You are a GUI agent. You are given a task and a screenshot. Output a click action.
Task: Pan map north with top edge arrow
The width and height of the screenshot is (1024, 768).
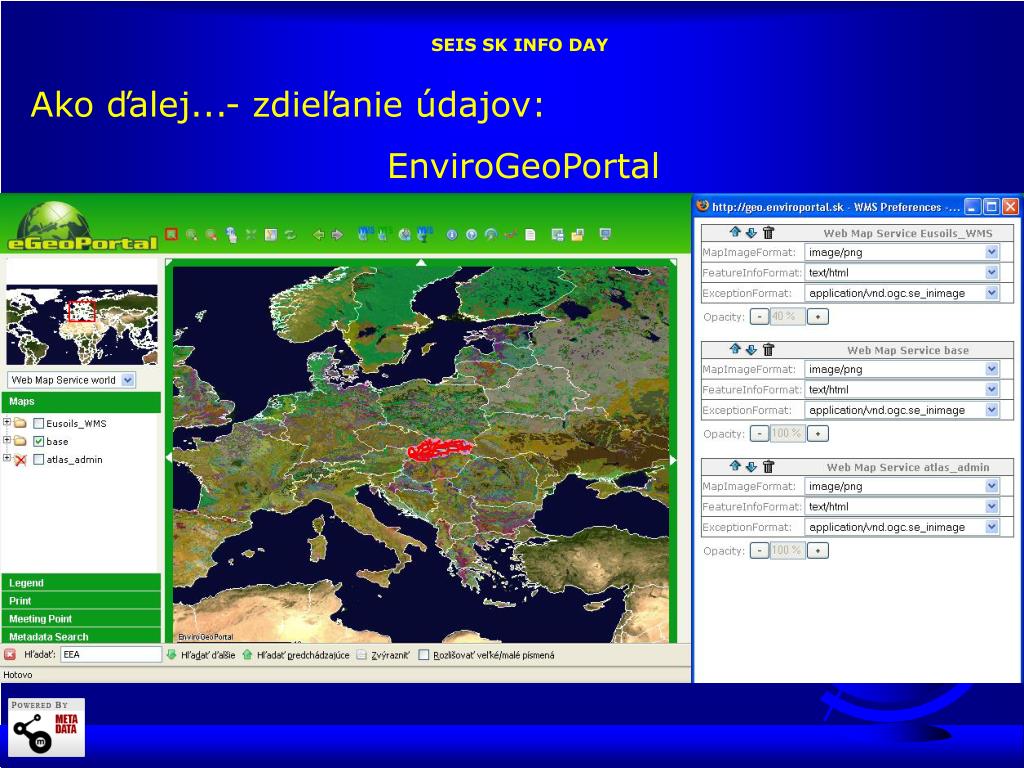click(421, 263)
